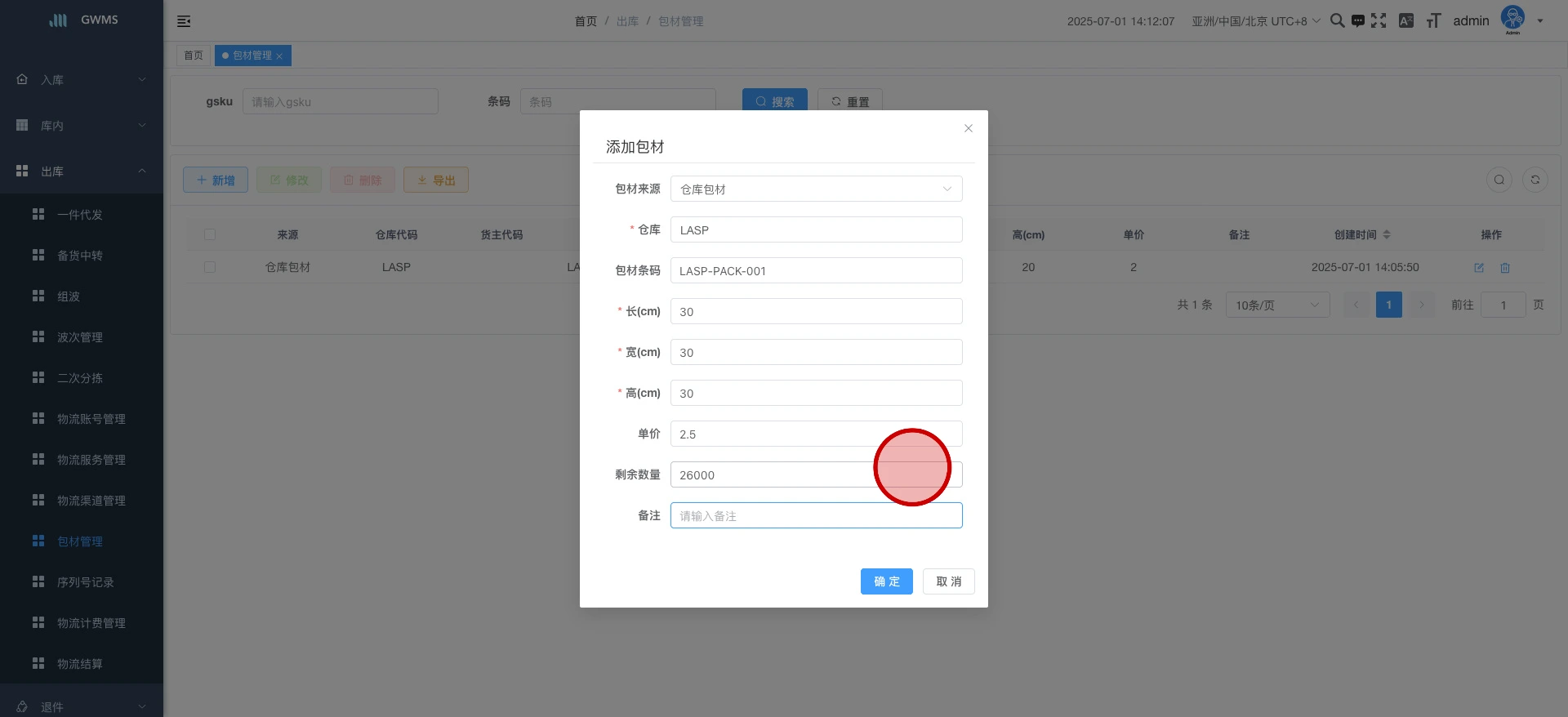The width and height of the screenshot is (1568, 717).
Task: Open the header search magnifier icon
Action: pyautogui.click(x=1337, y=20)
